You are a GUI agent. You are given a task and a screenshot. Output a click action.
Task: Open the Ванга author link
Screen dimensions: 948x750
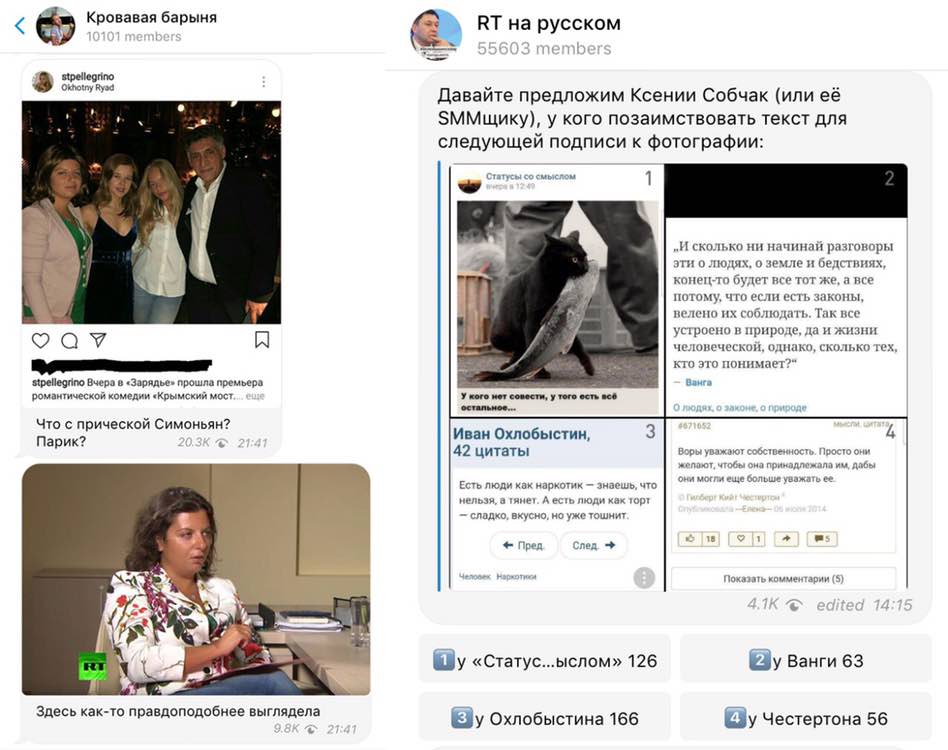tap(698, 383)
